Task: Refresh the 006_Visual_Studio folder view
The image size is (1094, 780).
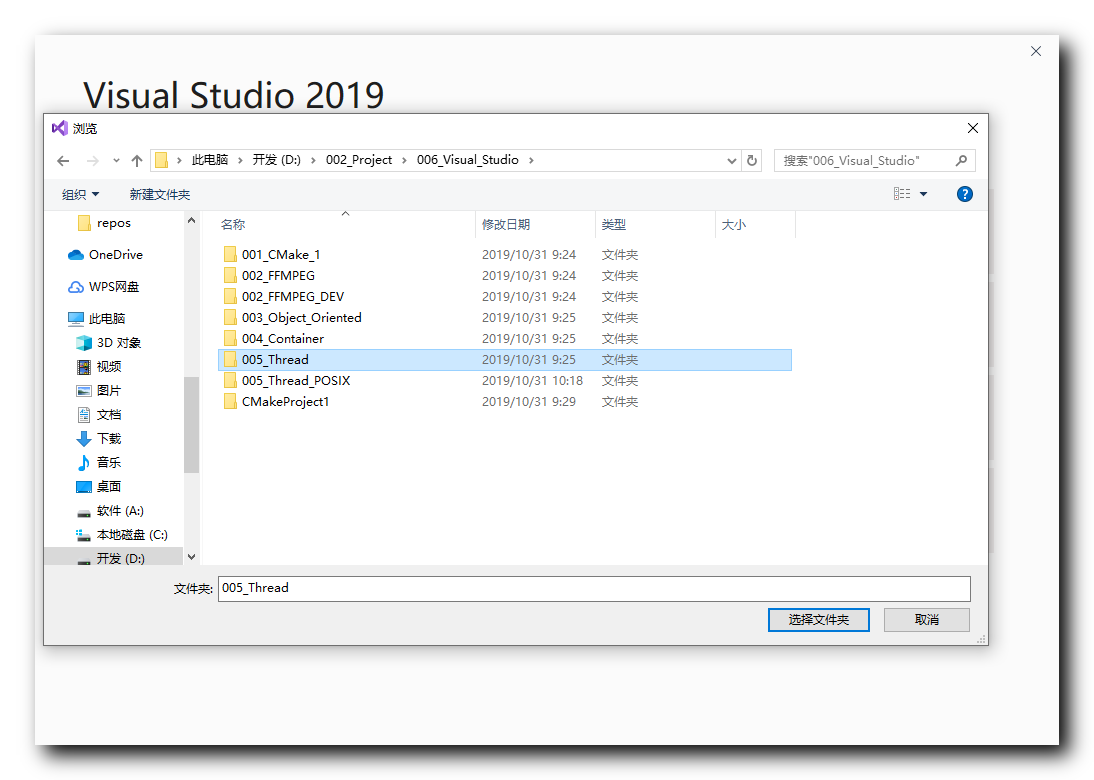Action: (752, 160)
